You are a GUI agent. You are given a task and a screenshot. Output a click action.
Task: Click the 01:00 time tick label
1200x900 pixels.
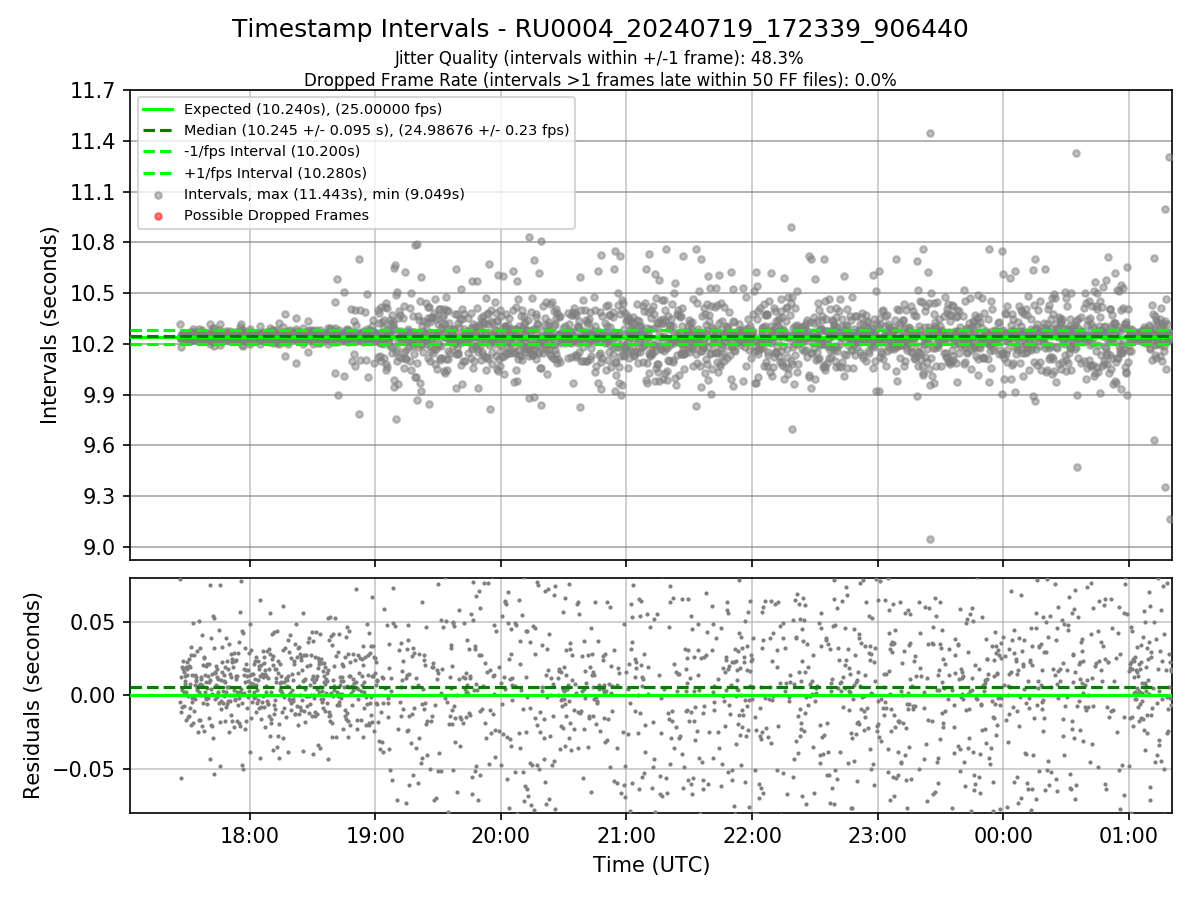1129,835
